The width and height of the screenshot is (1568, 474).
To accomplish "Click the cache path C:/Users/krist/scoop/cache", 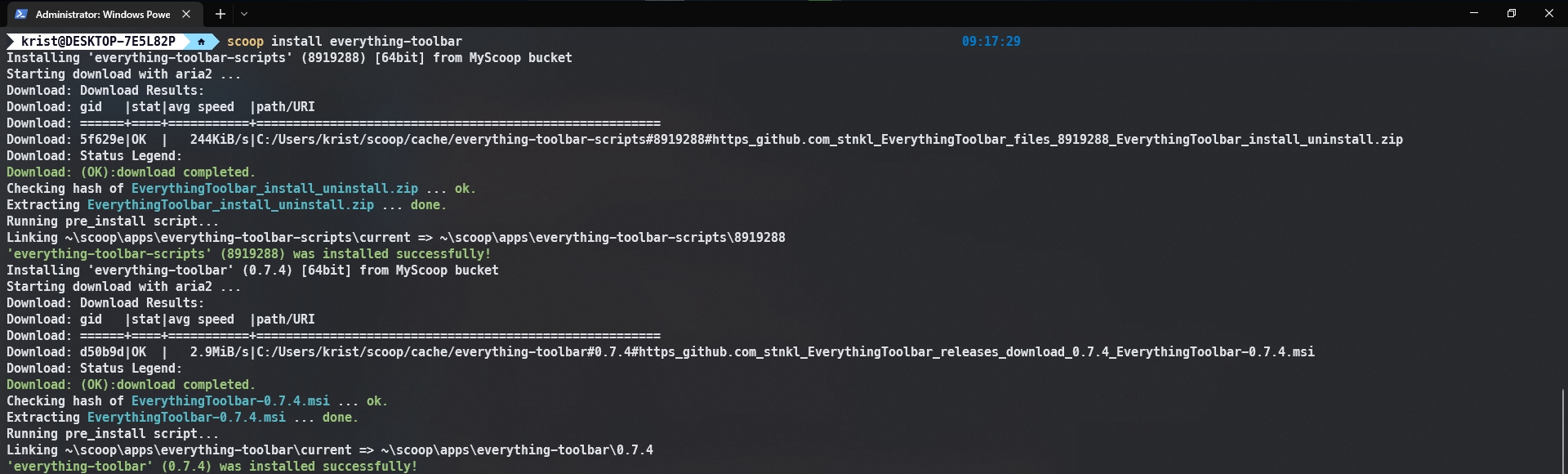I will pos(351,139).
